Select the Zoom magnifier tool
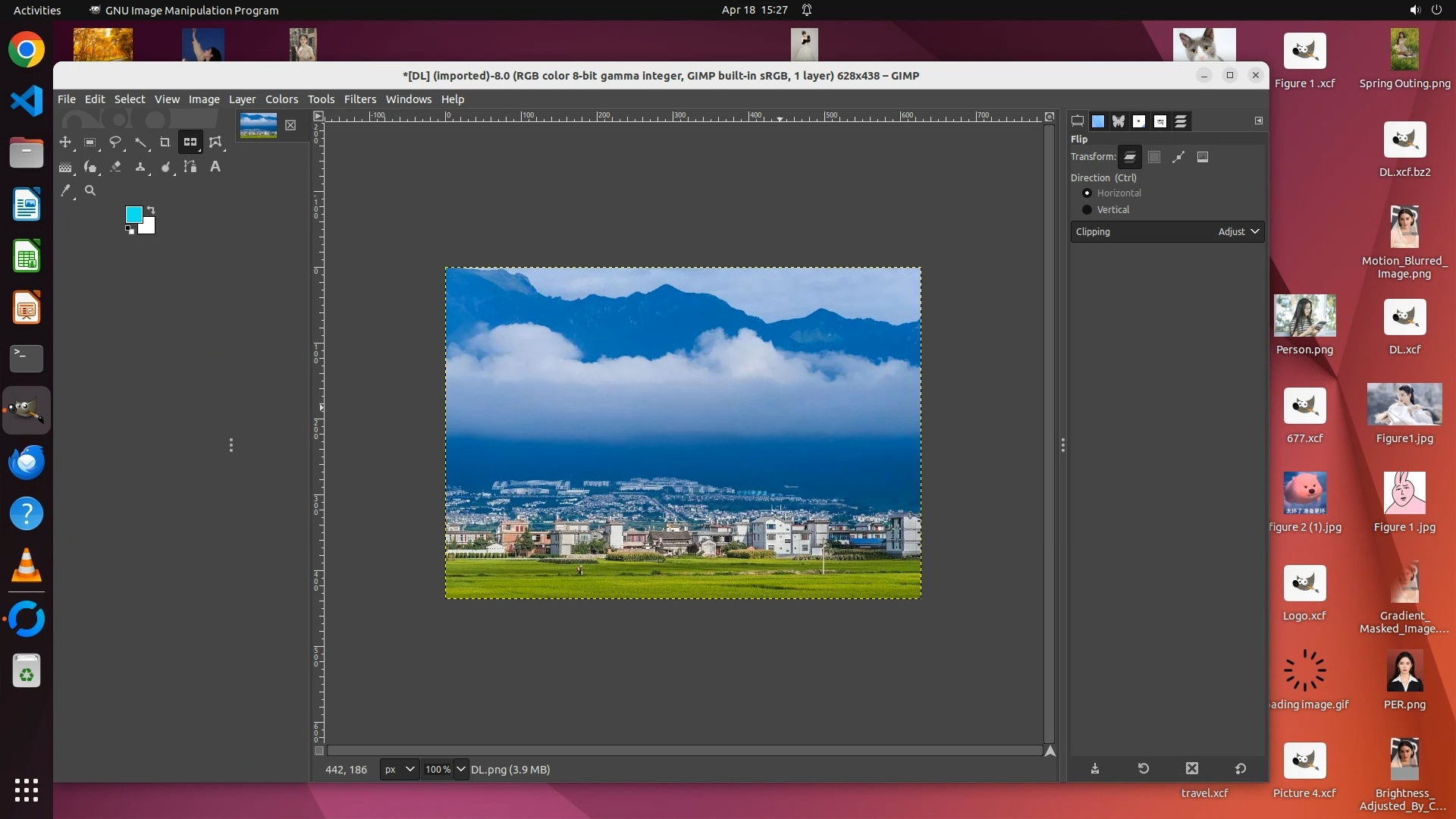The height and width of the screenshot is (819, 1456). pos(90,190)
